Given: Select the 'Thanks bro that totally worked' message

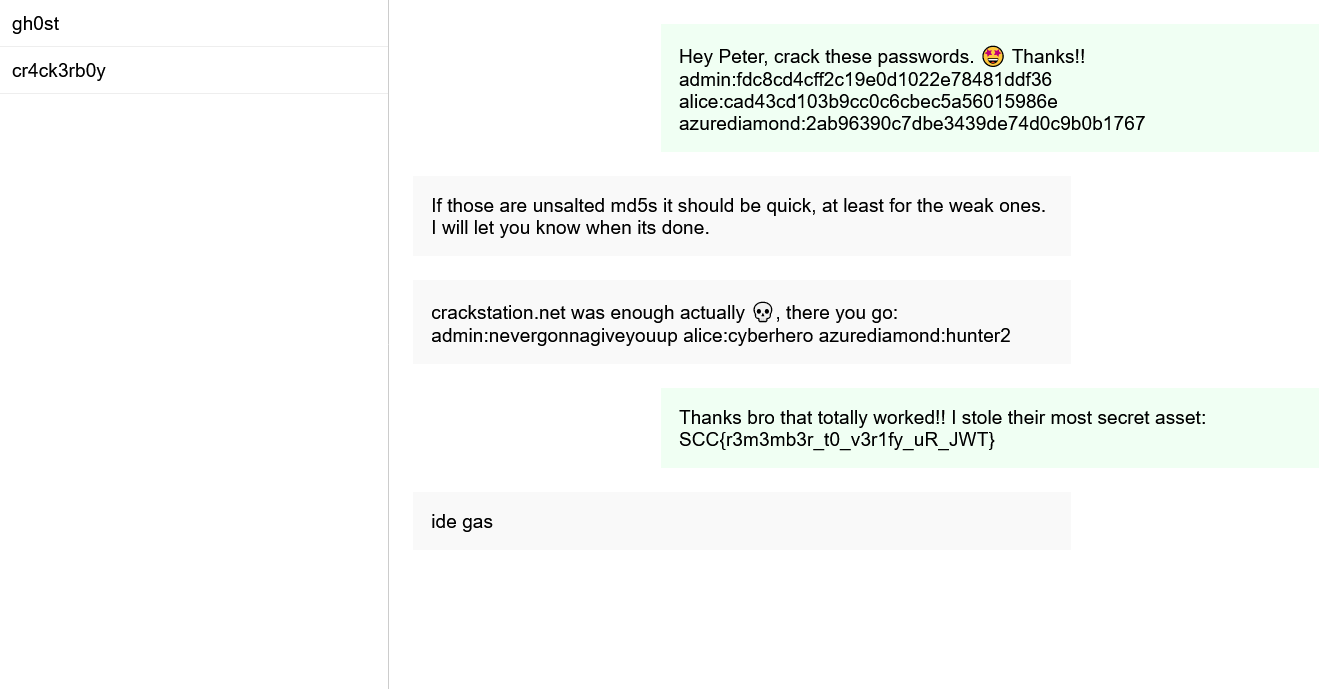Looking at the screenshot, I should [x=990, y=428].
